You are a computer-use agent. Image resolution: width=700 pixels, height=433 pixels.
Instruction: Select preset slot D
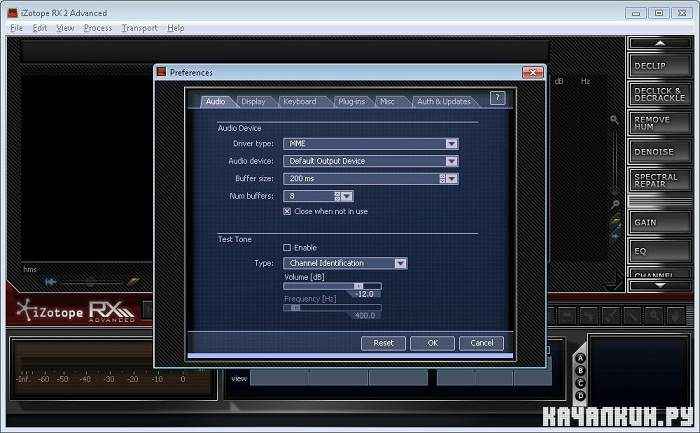(x=580, y=396)
